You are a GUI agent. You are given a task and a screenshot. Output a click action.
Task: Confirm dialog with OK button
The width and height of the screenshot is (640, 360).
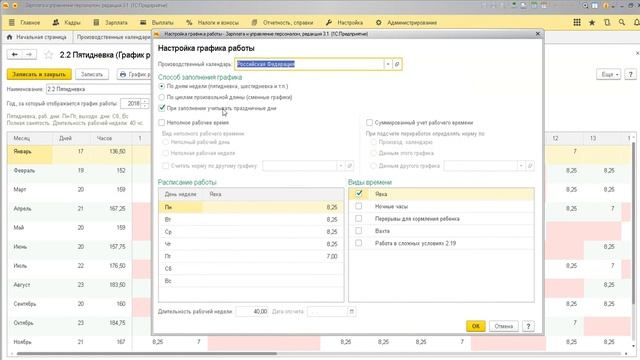pyautogui.click(x=476, y=326)
